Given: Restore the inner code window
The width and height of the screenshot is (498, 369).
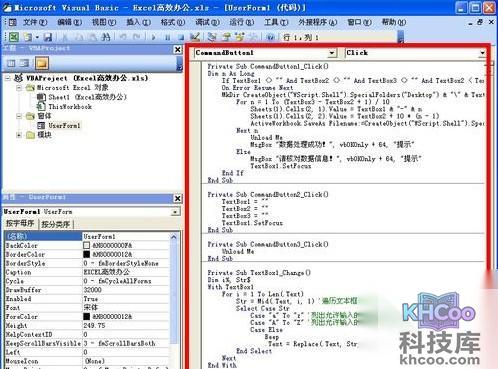Looking at the screenshot, I should [x=480, y=22].
